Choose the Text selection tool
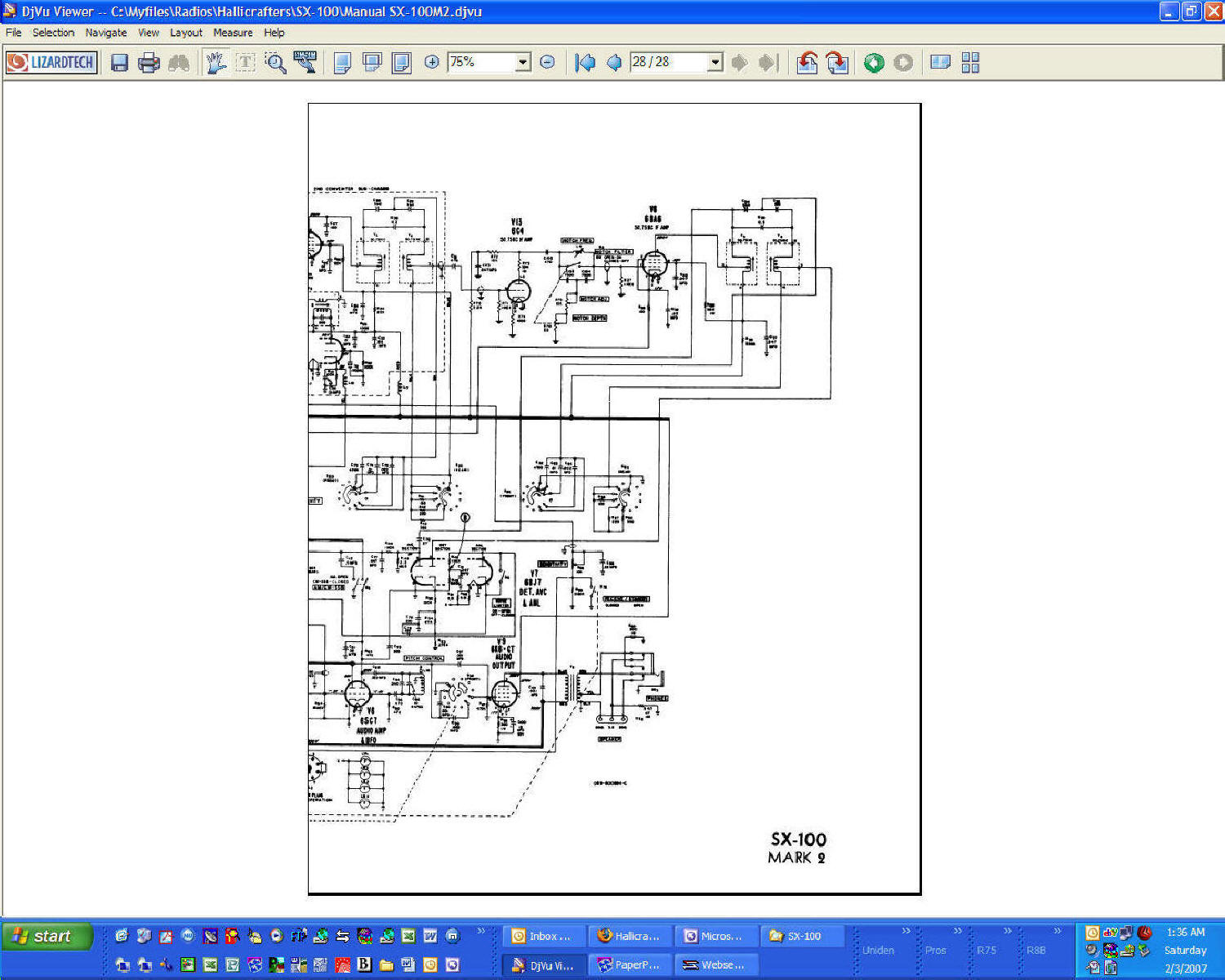This screenshot has width=1225, height=980. coord(245,63)
